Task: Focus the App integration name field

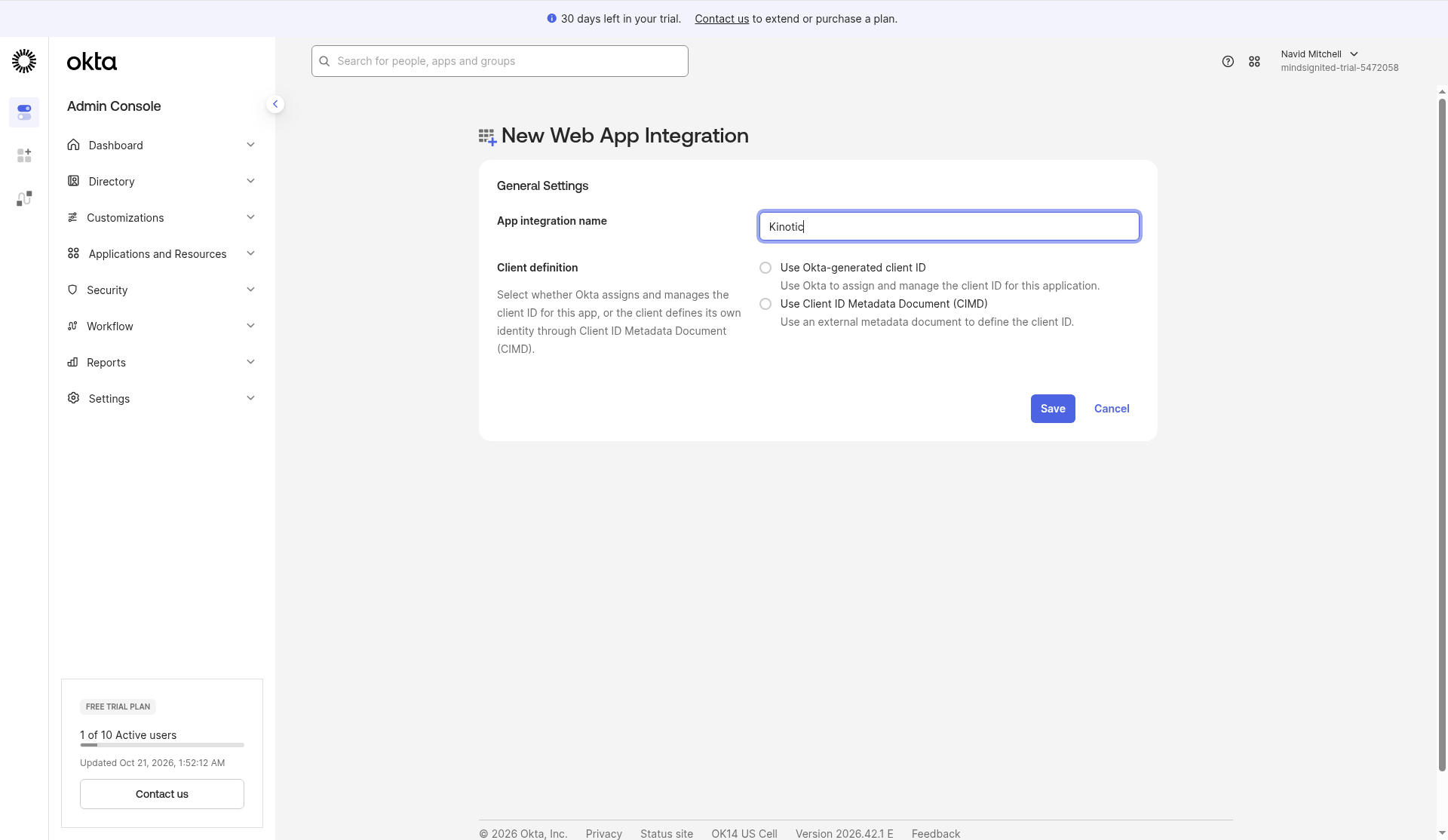Action: pos(949,226)
